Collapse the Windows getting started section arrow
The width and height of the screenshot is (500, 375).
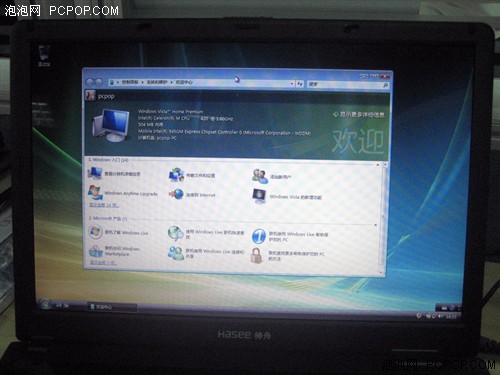(x=378, y=165)
